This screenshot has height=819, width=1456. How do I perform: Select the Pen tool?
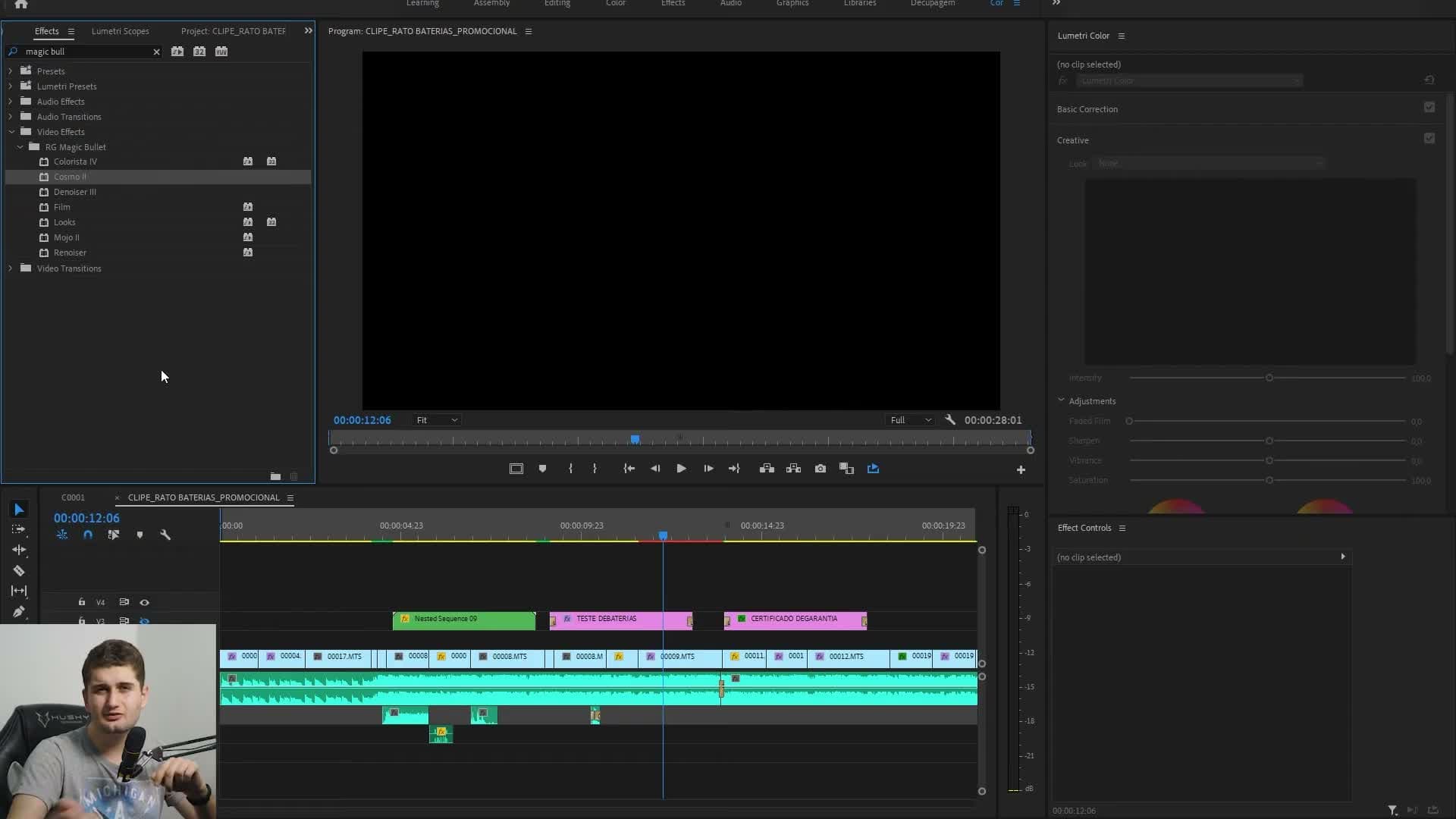[19, 611]
